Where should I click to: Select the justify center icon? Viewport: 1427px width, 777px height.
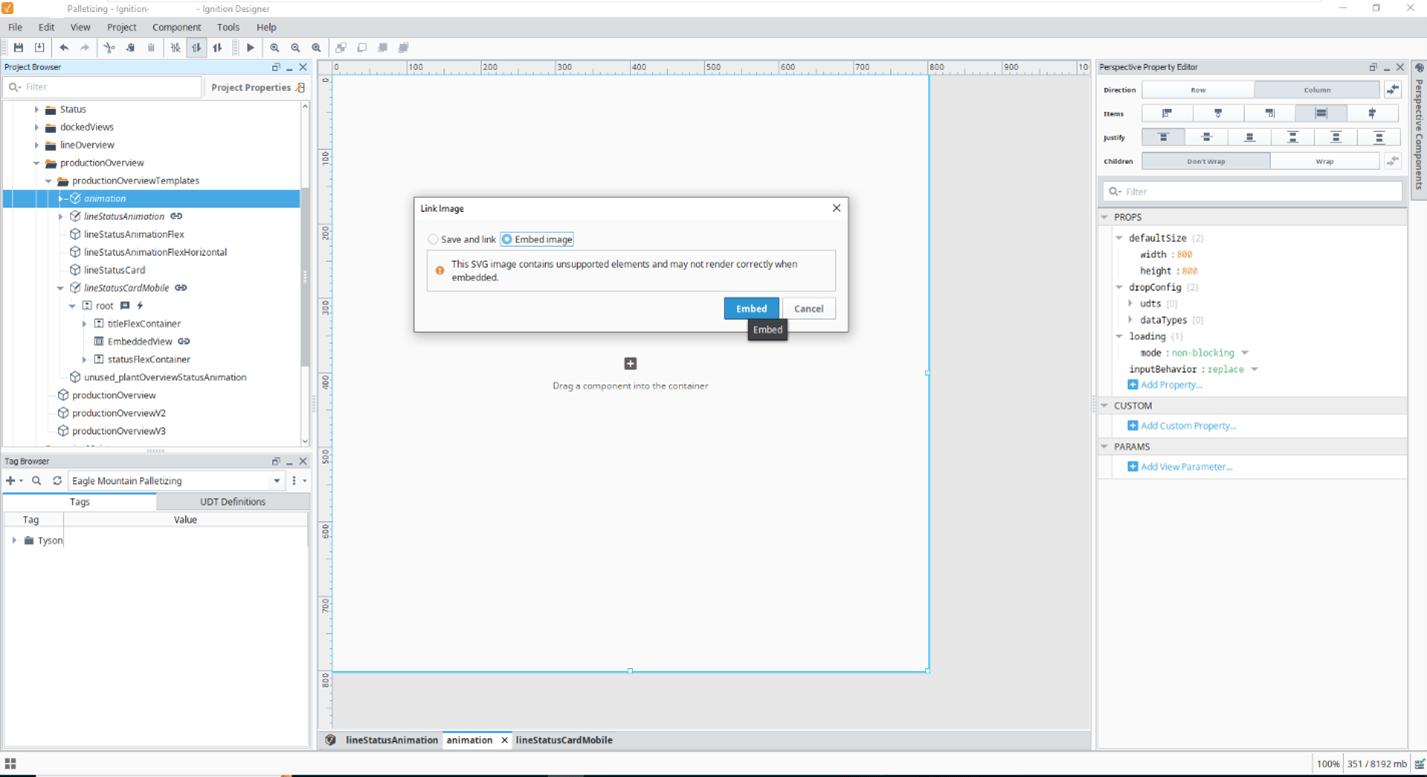pos(1207,137)
